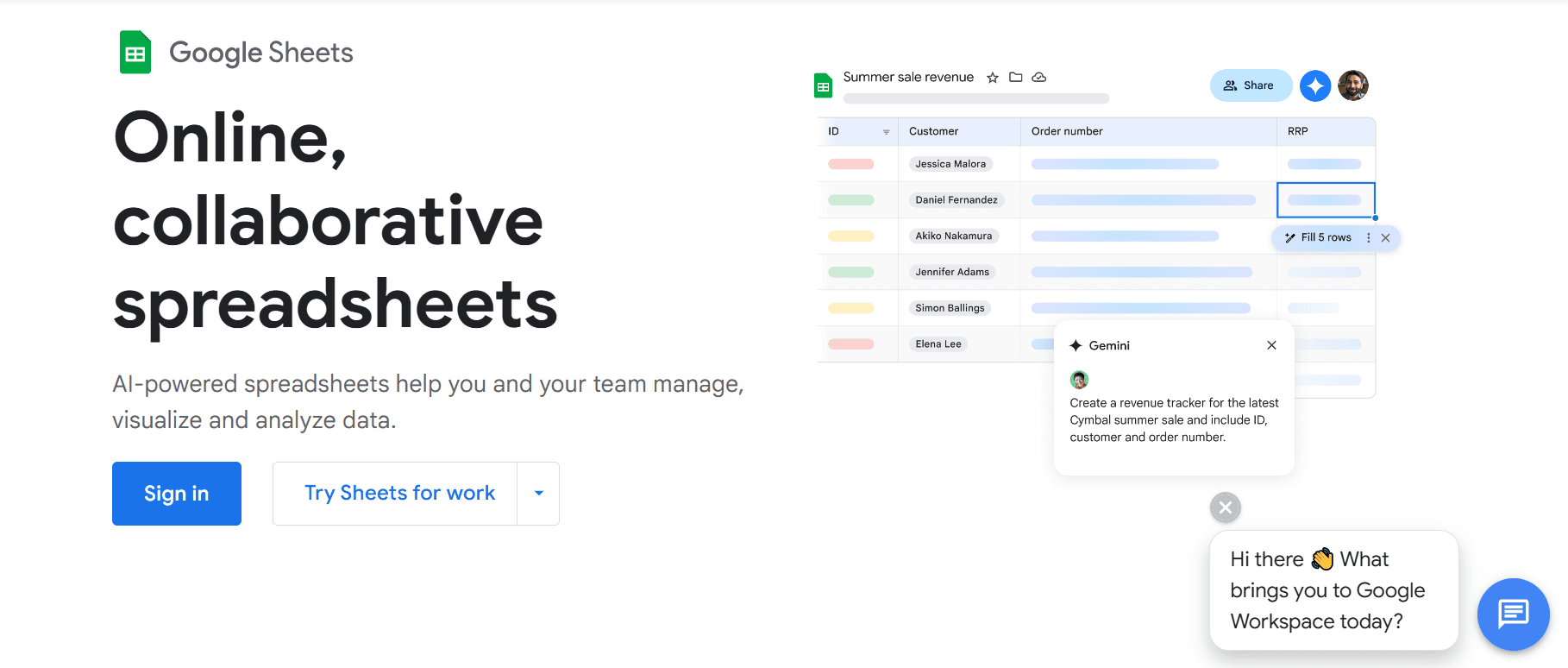Click the Jennifer Adams customer chip
Viewport: 1568px width, 668px height.
[x=952, y=272]
